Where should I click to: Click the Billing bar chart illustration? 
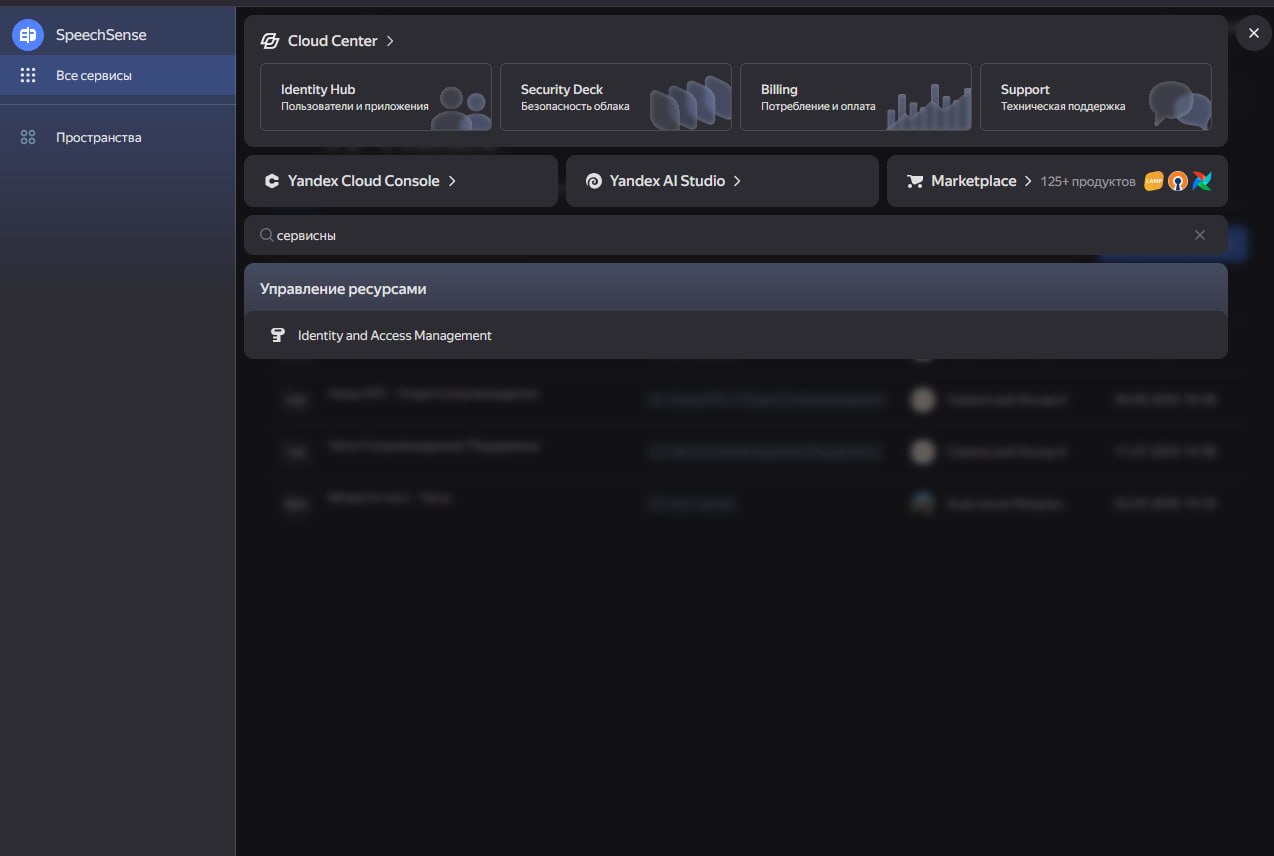click(929, 107)
